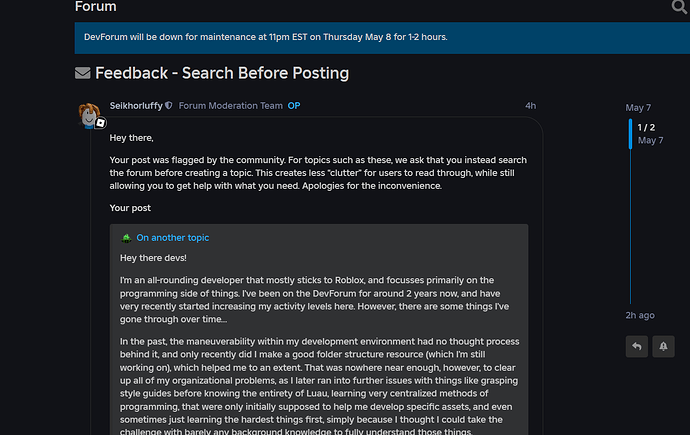Click the Forum Moderation Team user title

tap(230, 106)
